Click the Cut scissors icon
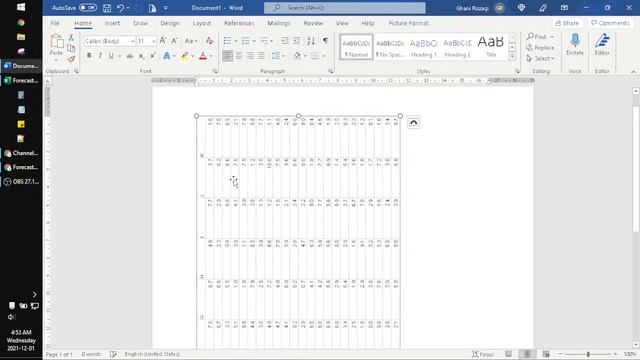This screenshot has width=640, height=360. coord(71,38)
